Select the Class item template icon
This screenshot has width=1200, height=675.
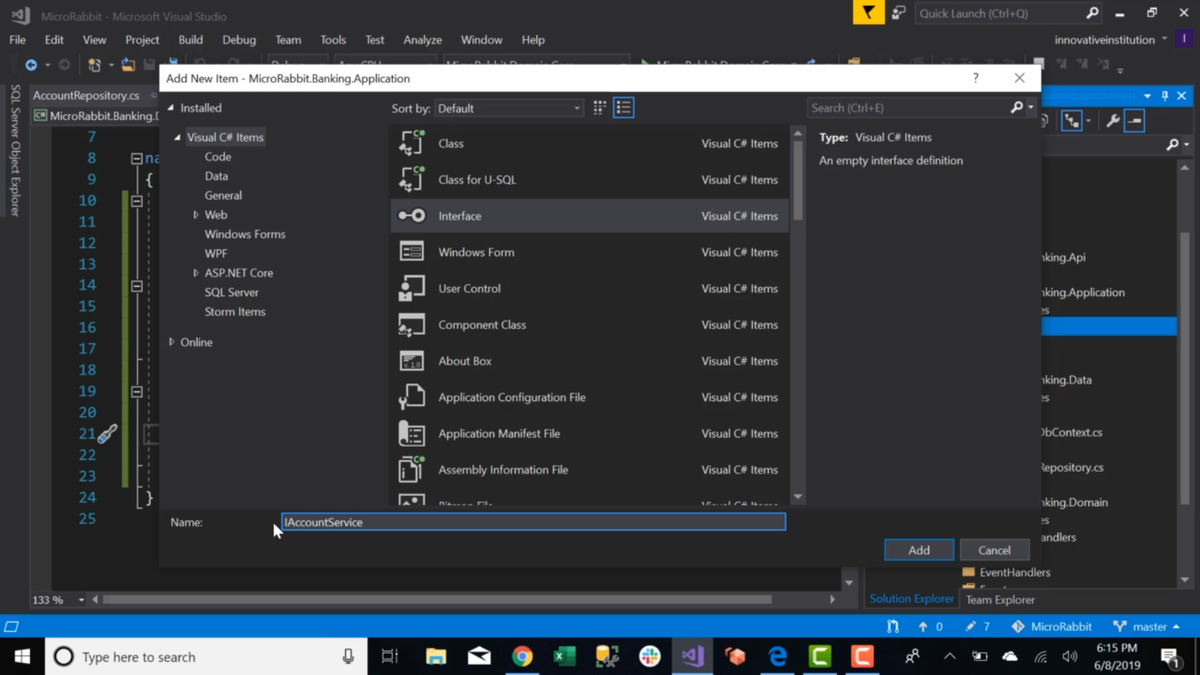411,143
